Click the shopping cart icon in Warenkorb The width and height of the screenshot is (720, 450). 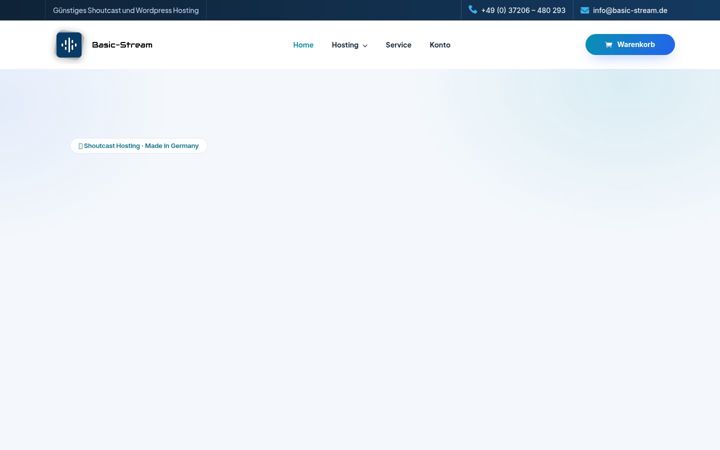click(609, 45)
